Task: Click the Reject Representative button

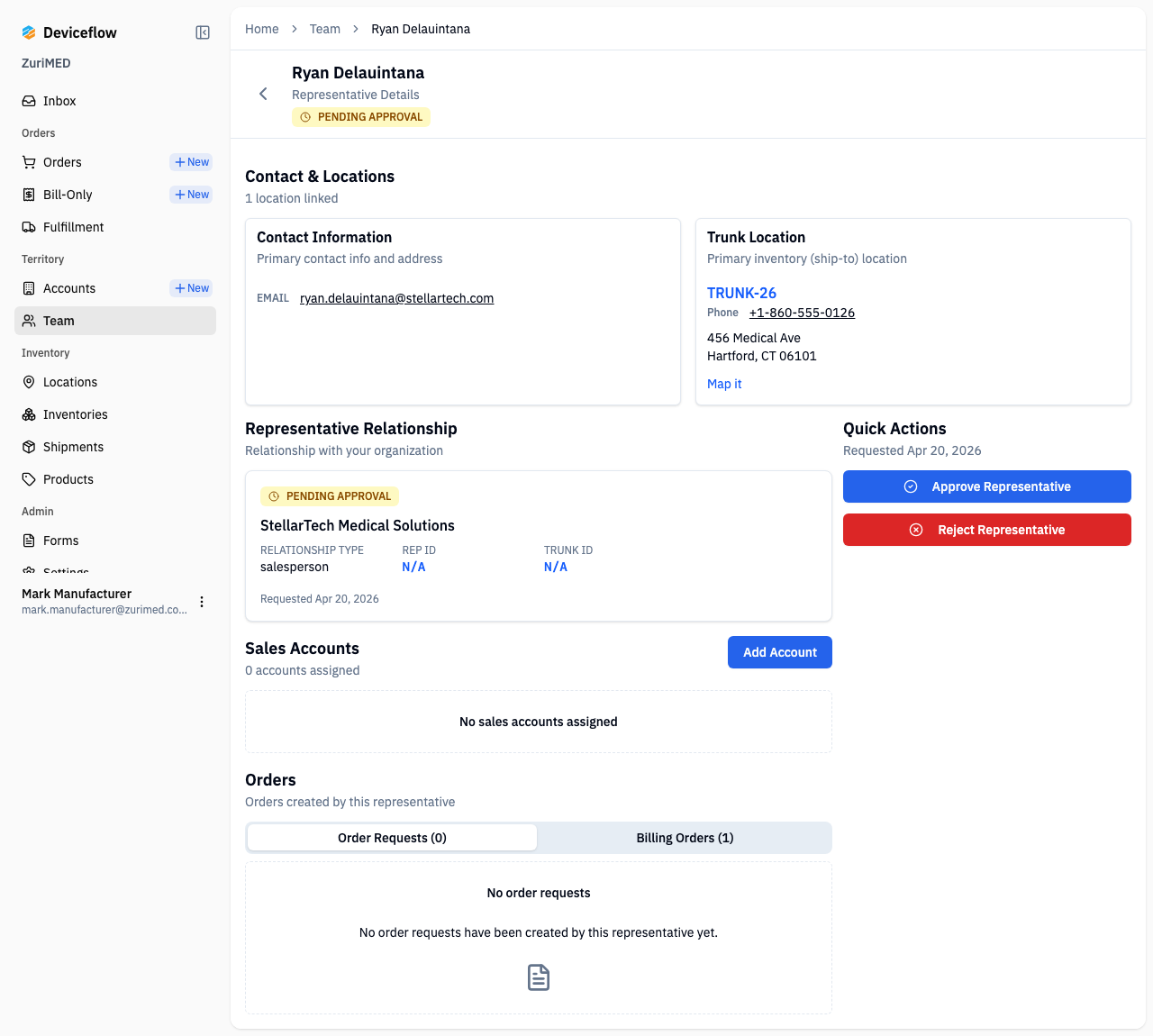Action: pyautogui.click(x=986, y=530)
